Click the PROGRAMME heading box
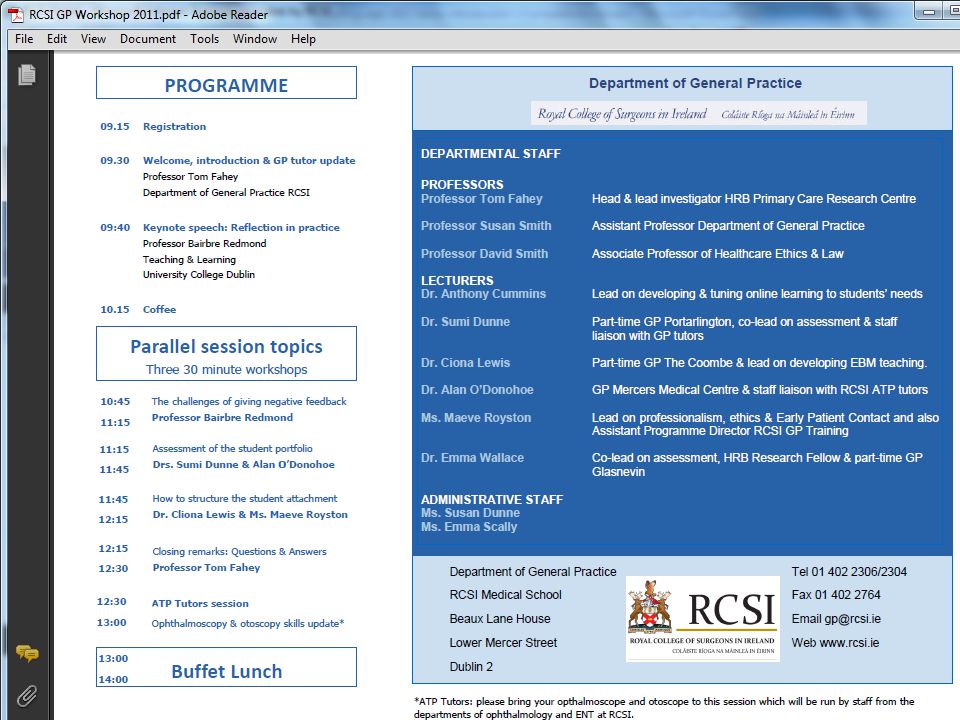The image size is (960, 720). (x=226, y=83)
